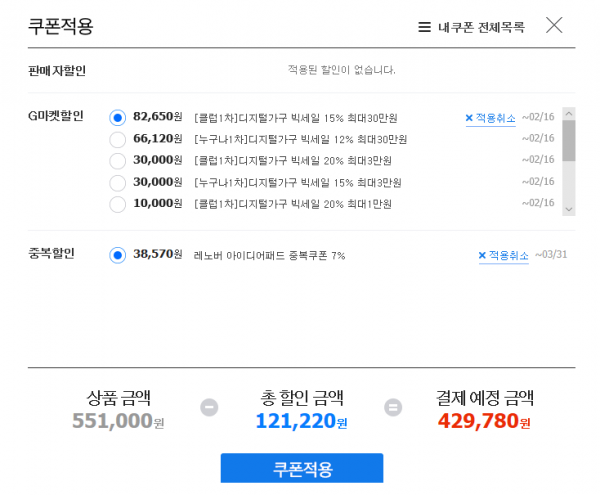This screenshot has height=495, width=600.
Task: Click the coupon list scroll up arrow
Action: [569, 114]
